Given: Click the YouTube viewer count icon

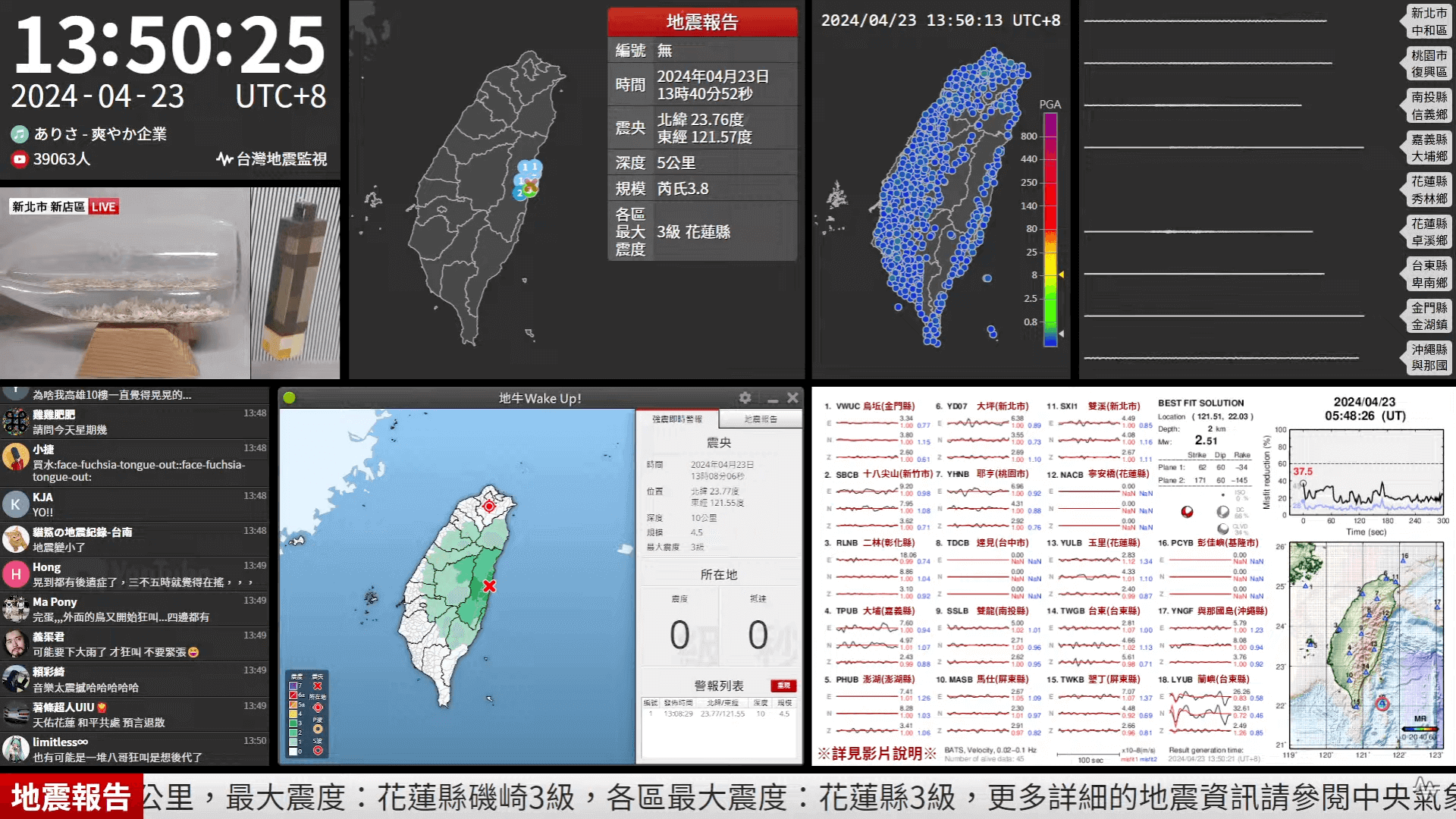Looking at the screenshot, I should (20, 159).
